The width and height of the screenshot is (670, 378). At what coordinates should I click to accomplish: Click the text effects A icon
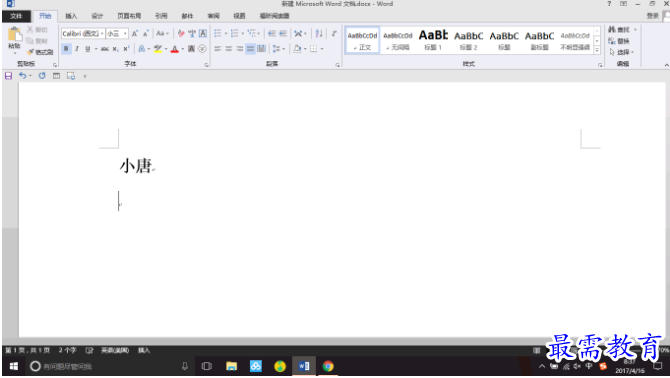tap(141, 49)
